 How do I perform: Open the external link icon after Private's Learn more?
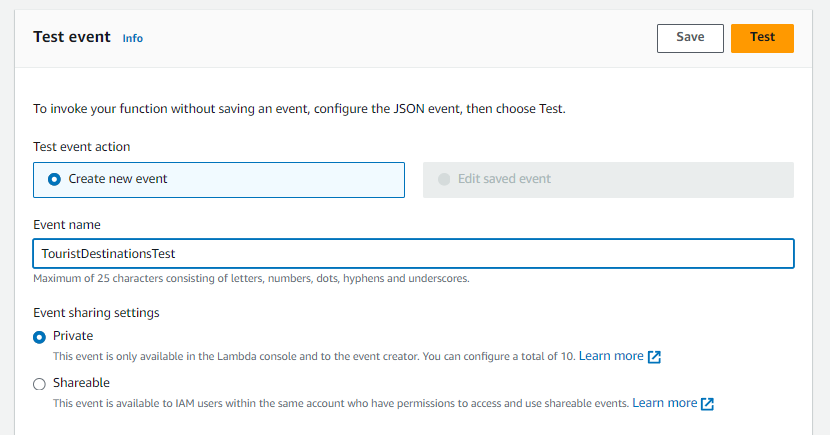655,357
